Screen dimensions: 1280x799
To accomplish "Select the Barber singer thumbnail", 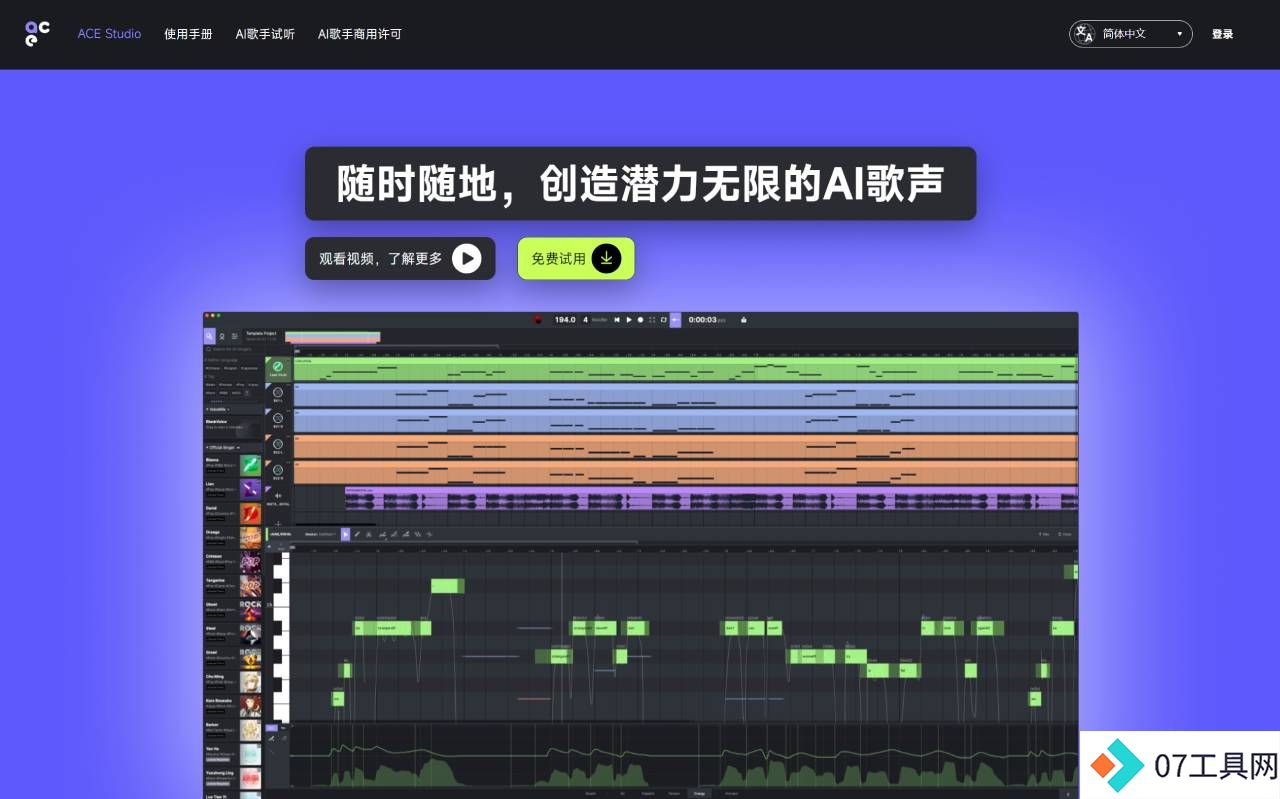I will pos(250,730).
